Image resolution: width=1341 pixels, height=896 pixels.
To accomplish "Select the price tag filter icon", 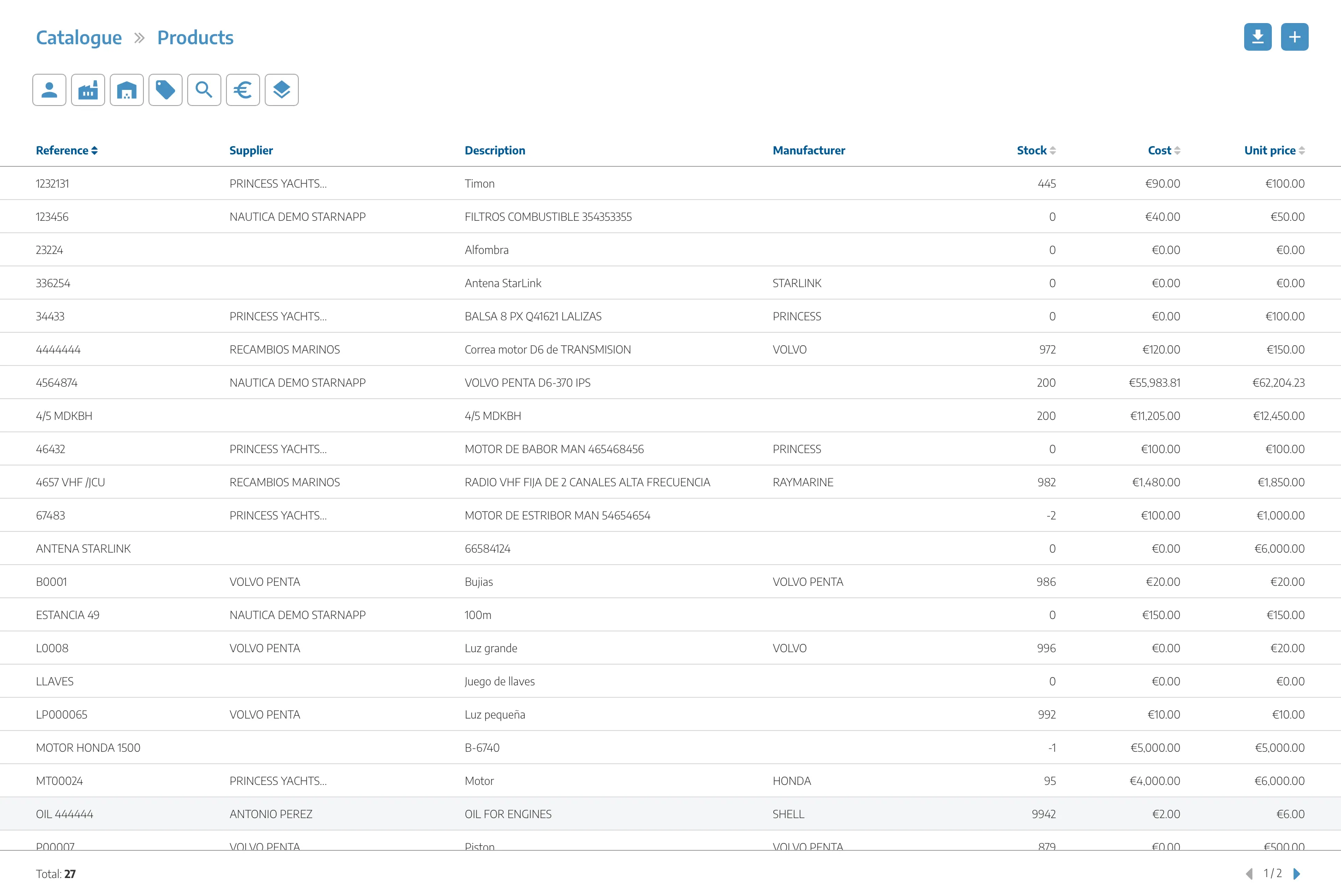I will tap(165, 90).
